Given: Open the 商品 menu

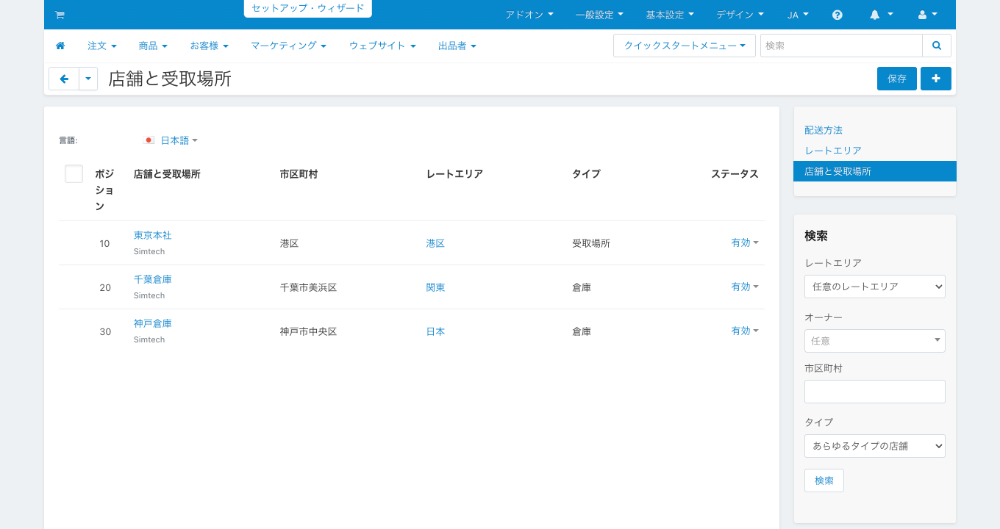Looking at the screenshot, I should (x=153, y=45).
